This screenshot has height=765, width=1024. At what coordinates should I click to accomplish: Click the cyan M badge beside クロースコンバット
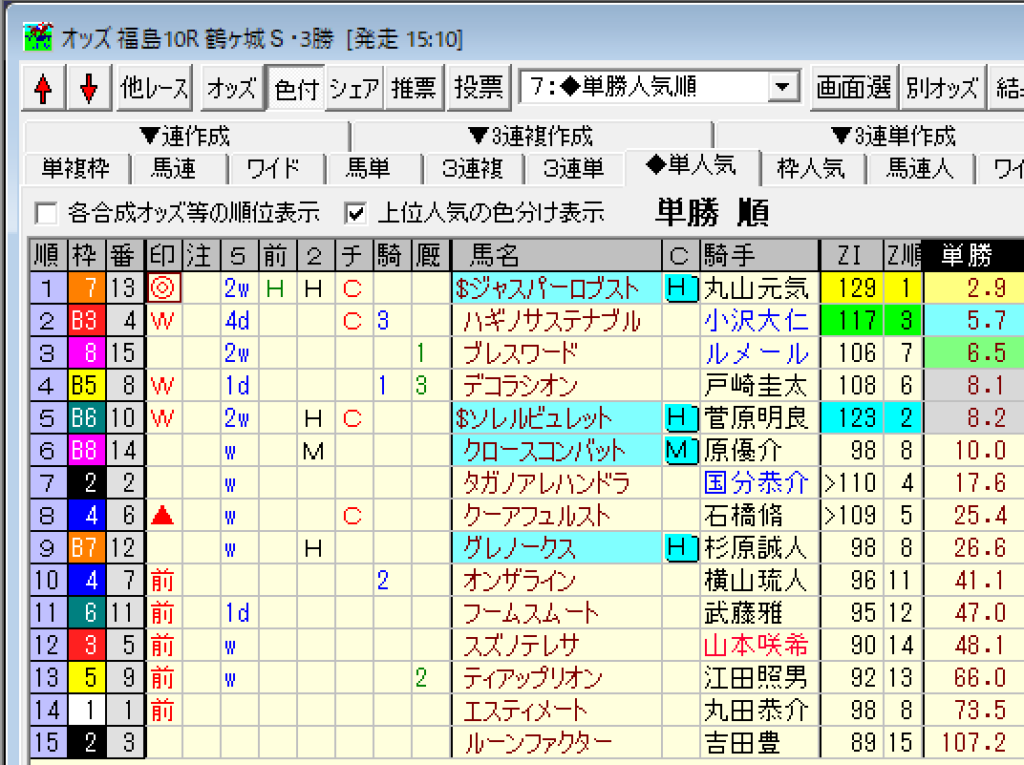680,451
